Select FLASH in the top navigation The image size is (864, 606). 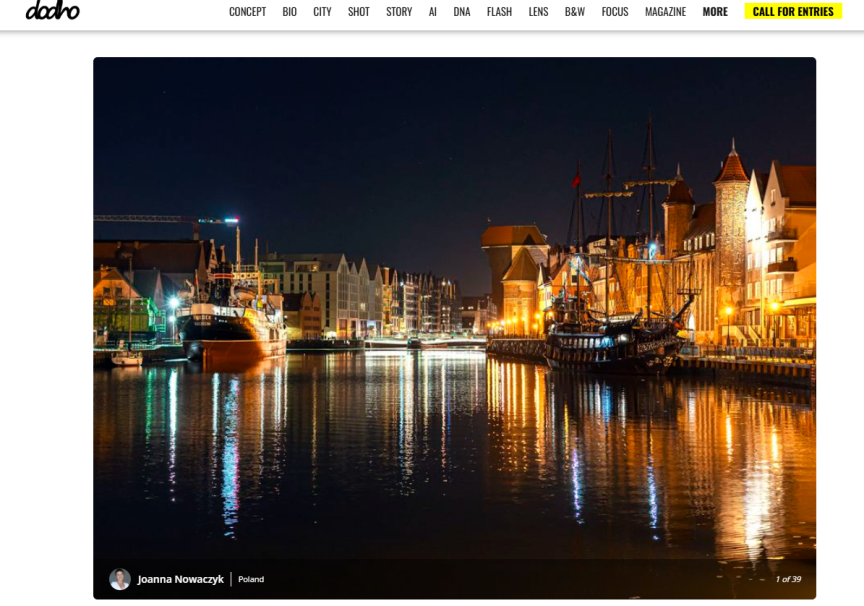pos(499,12)
